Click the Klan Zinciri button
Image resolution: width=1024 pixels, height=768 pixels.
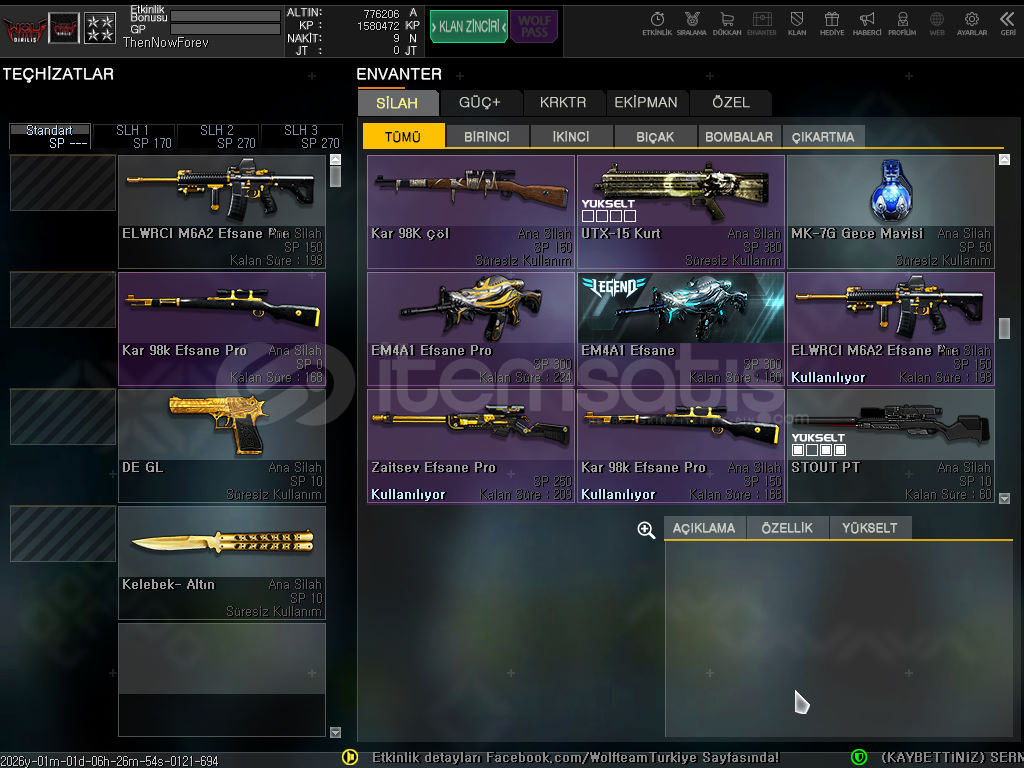coord(469,26)
